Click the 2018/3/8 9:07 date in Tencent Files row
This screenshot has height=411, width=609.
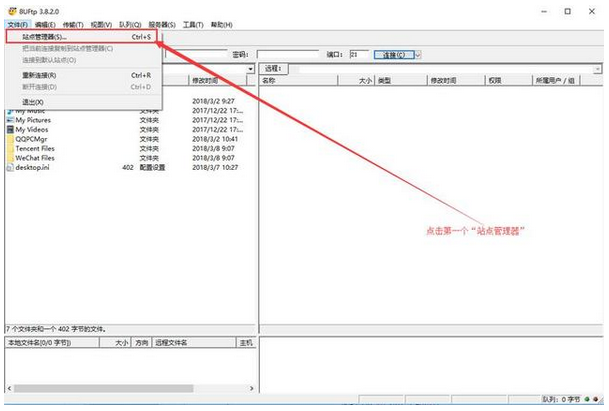(213, 148)
